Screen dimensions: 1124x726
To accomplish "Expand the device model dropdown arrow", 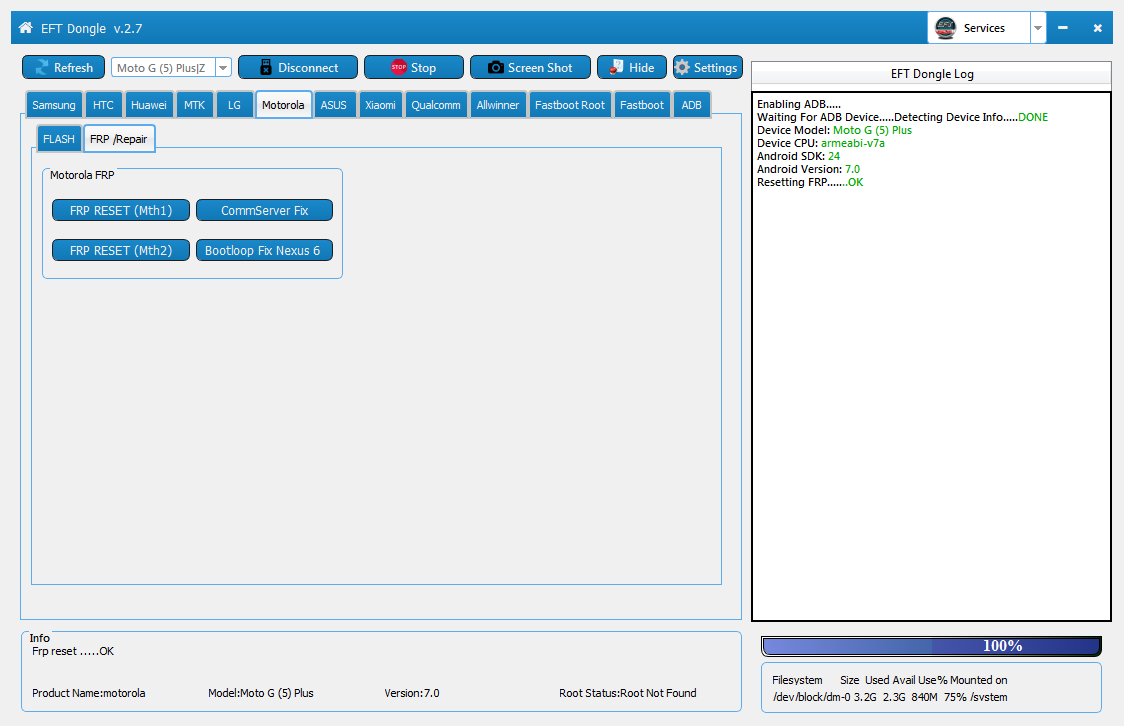I will [223, 68].
